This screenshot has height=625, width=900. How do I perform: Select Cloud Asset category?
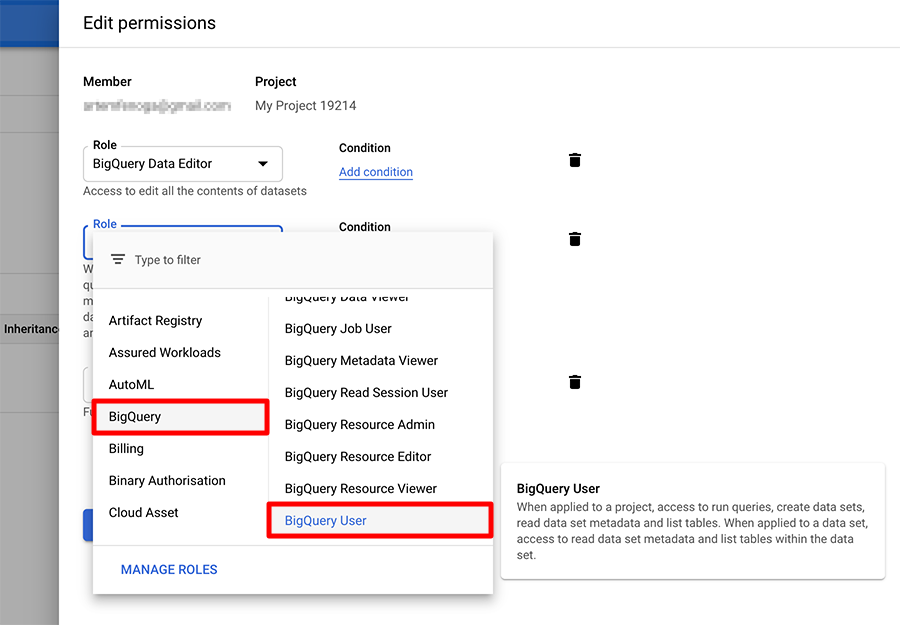tap(180, 513)
